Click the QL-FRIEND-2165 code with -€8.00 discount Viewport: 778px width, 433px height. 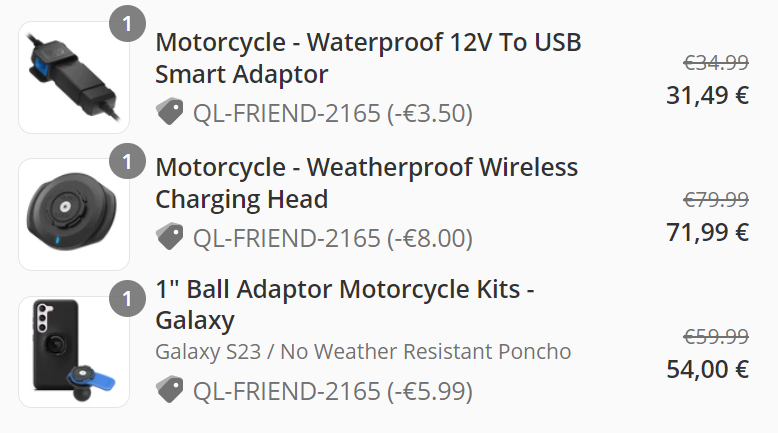click(x=332, y=238)
